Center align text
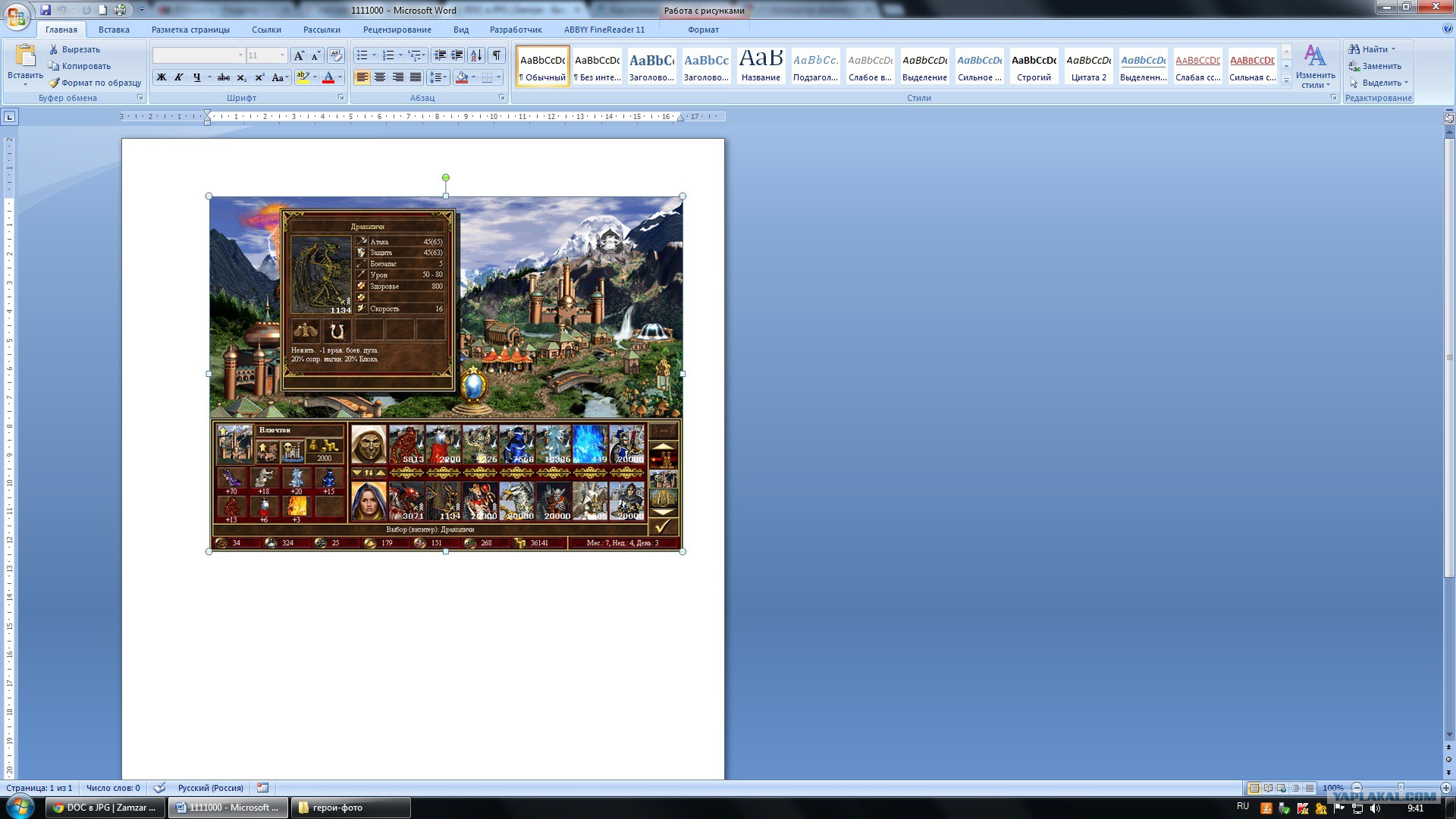Image resolution: width=1456 pixels, height=819 pixels. pyautogui.click(x=380, y=77)
